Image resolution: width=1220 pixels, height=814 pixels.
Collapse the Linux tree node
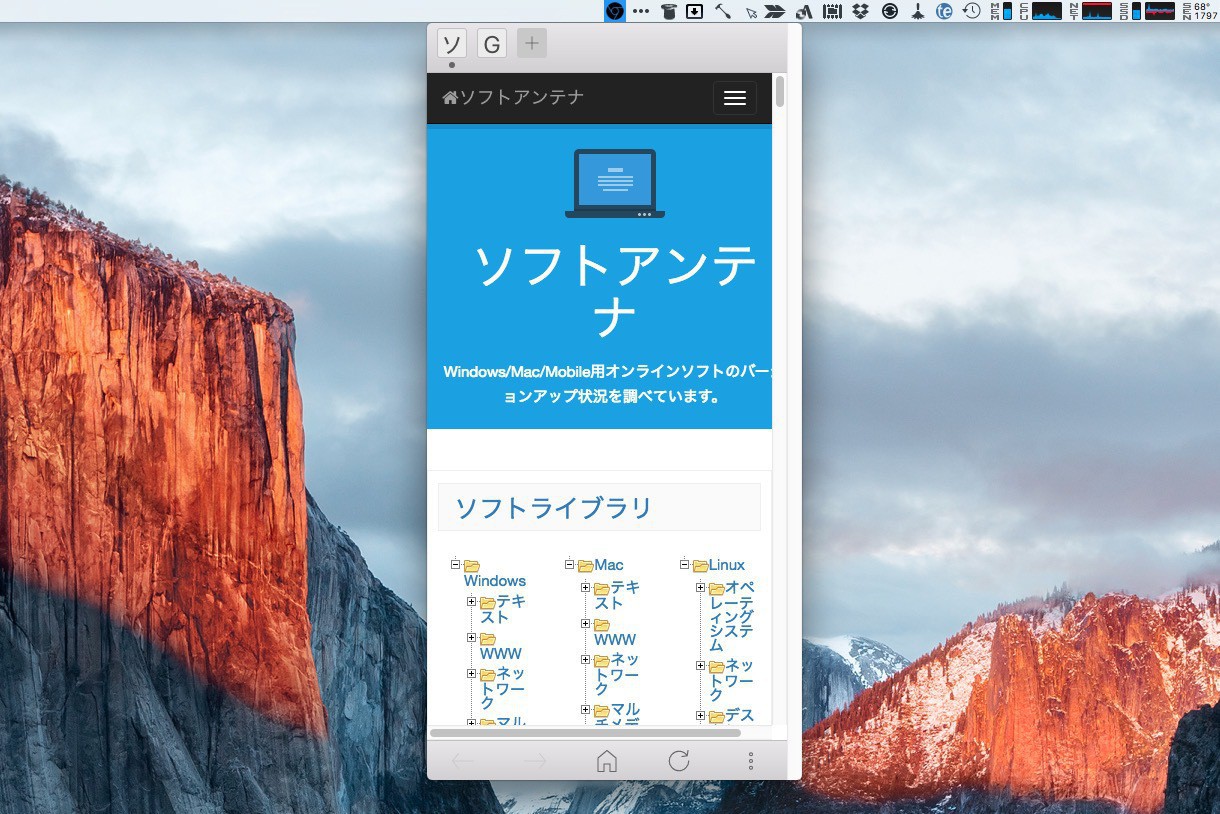pyautogui.click(x=685, y=565)
